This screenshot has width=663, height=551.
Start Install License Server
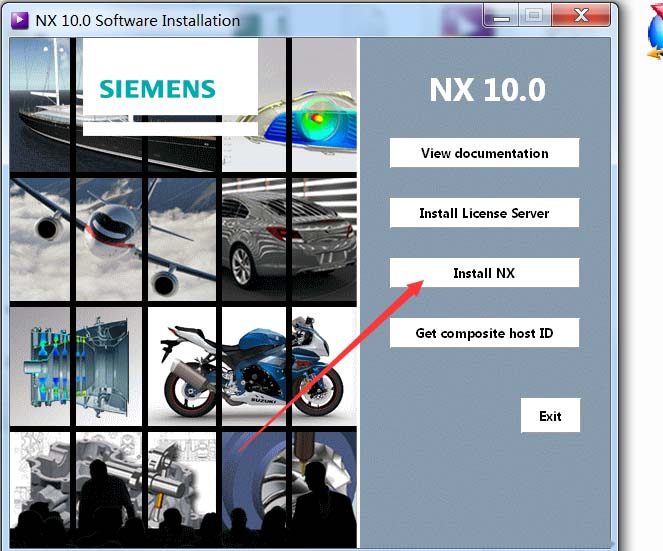tap(484, 213)
